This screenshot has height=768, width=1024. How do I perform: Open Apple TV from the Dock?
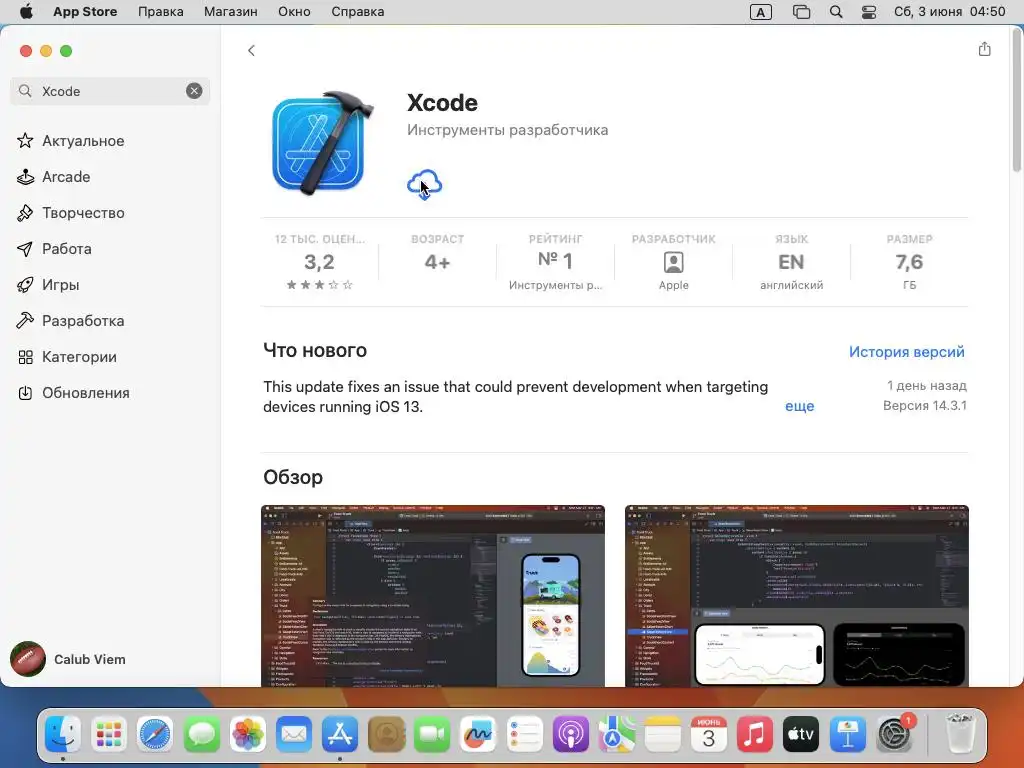pyautogui.click(x=801, y=734)
